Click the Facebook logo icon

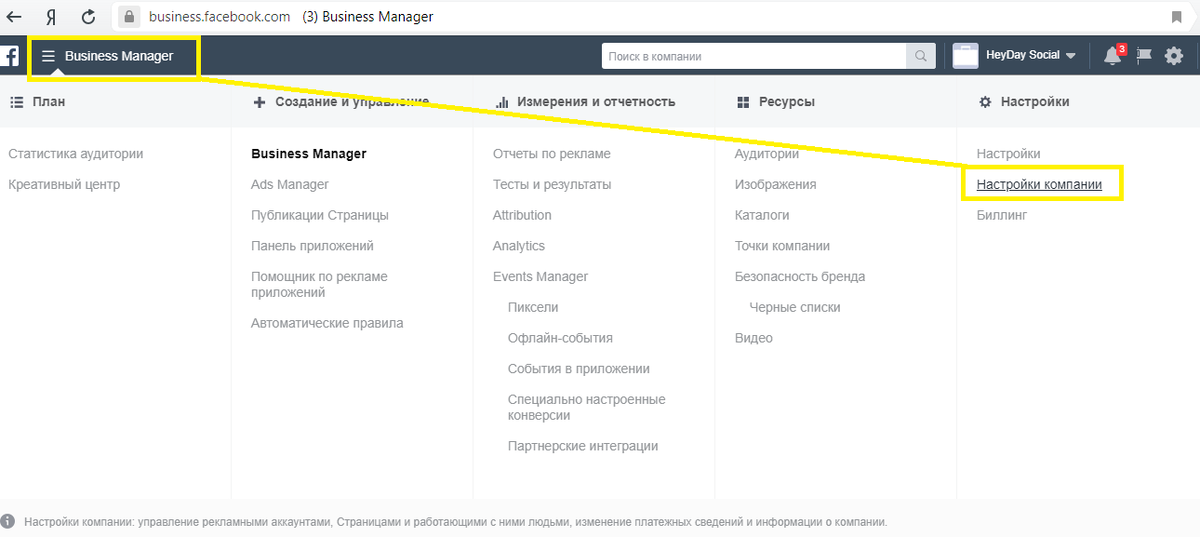[9, 56]
